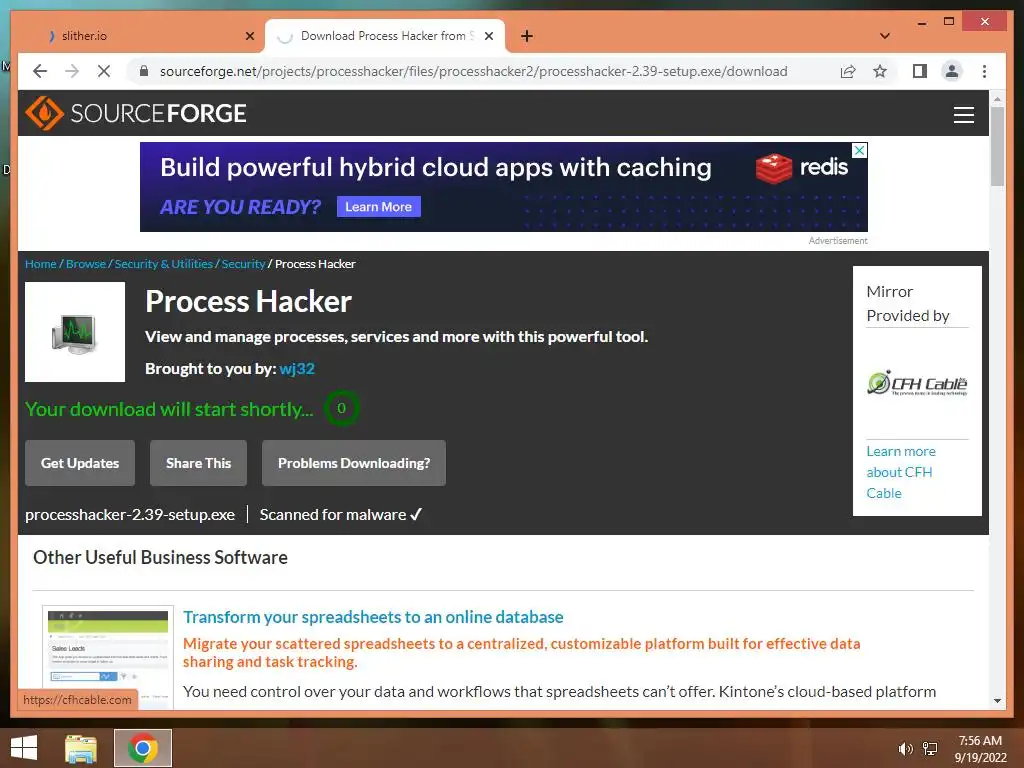Click the Process Hacker project icon
This screenshot has height=768, width=1024.
point(75,332)
